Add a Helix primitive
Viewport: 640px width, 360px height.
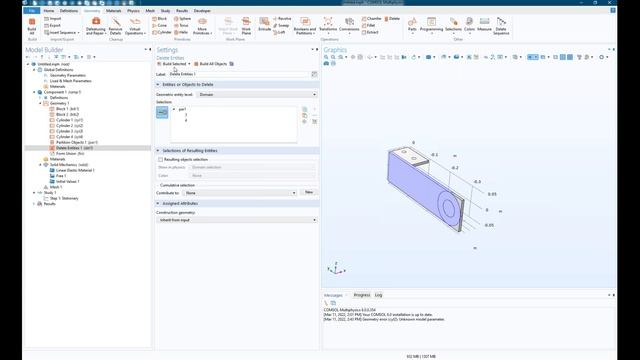181,32
